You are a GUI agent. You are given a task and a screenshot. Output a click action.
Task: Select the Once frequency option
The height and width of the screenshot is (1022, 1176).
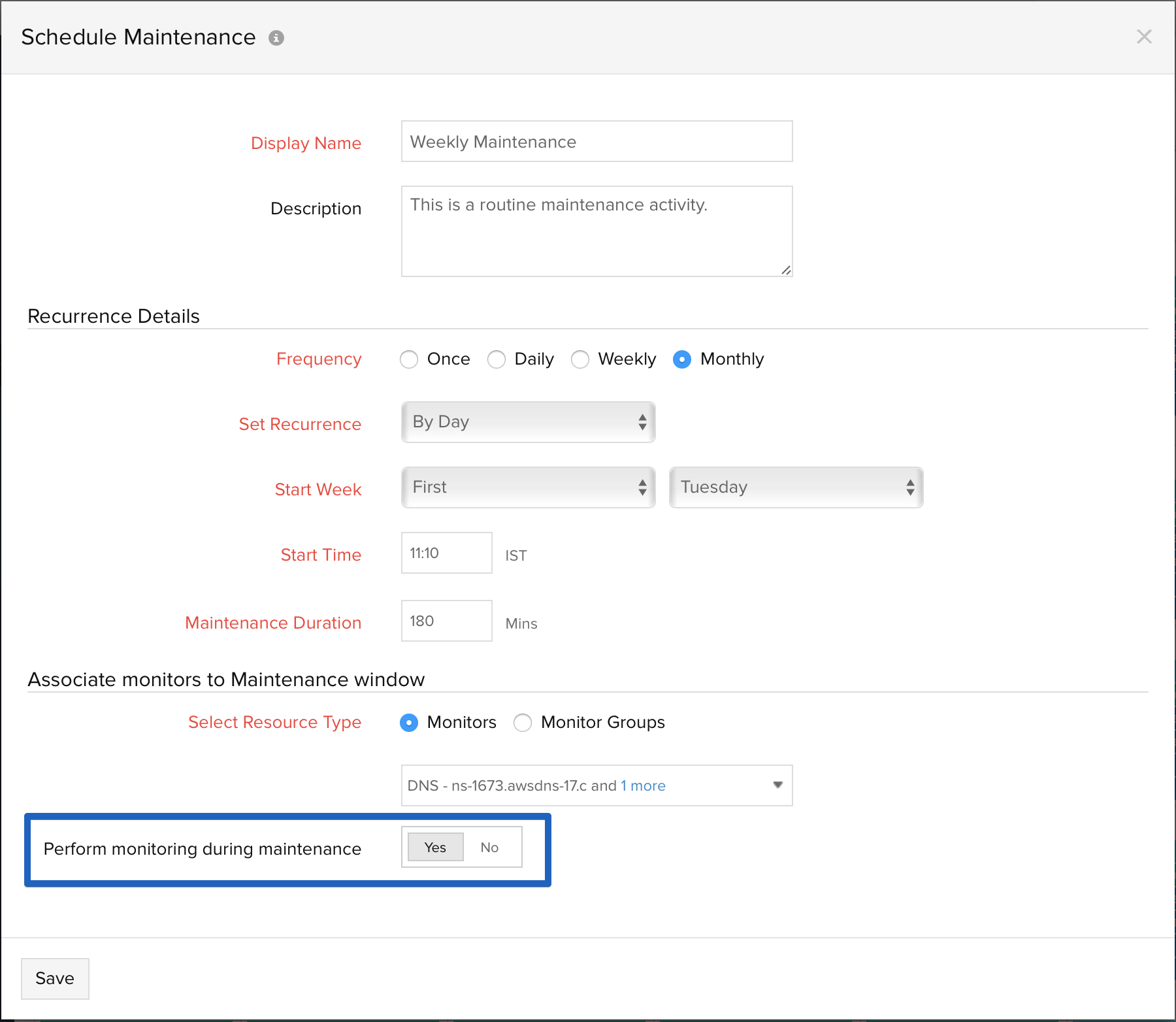click(x=410, y=359)
